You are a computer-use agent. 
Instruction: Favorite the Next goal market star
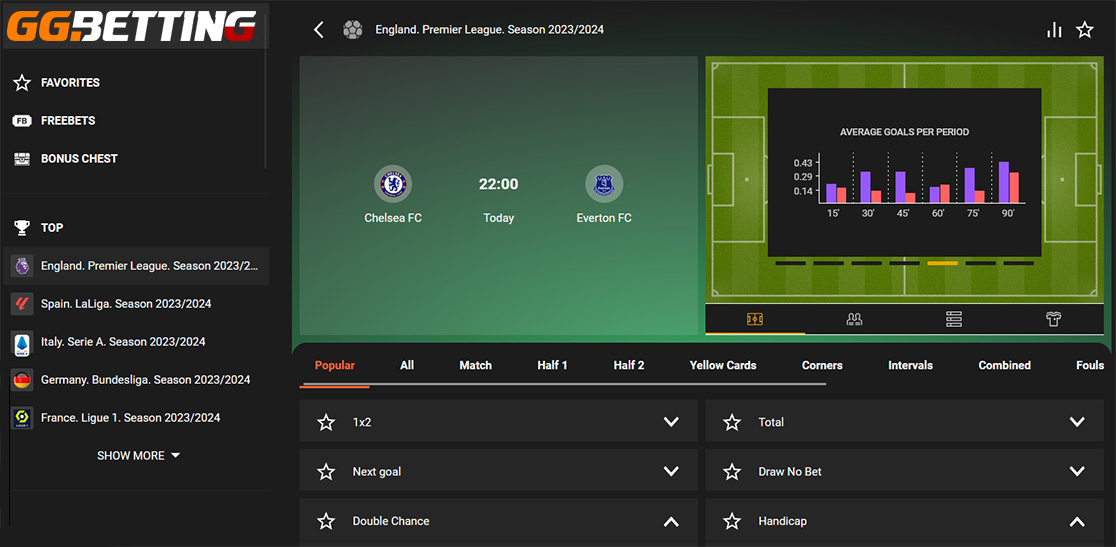[326, 472]
